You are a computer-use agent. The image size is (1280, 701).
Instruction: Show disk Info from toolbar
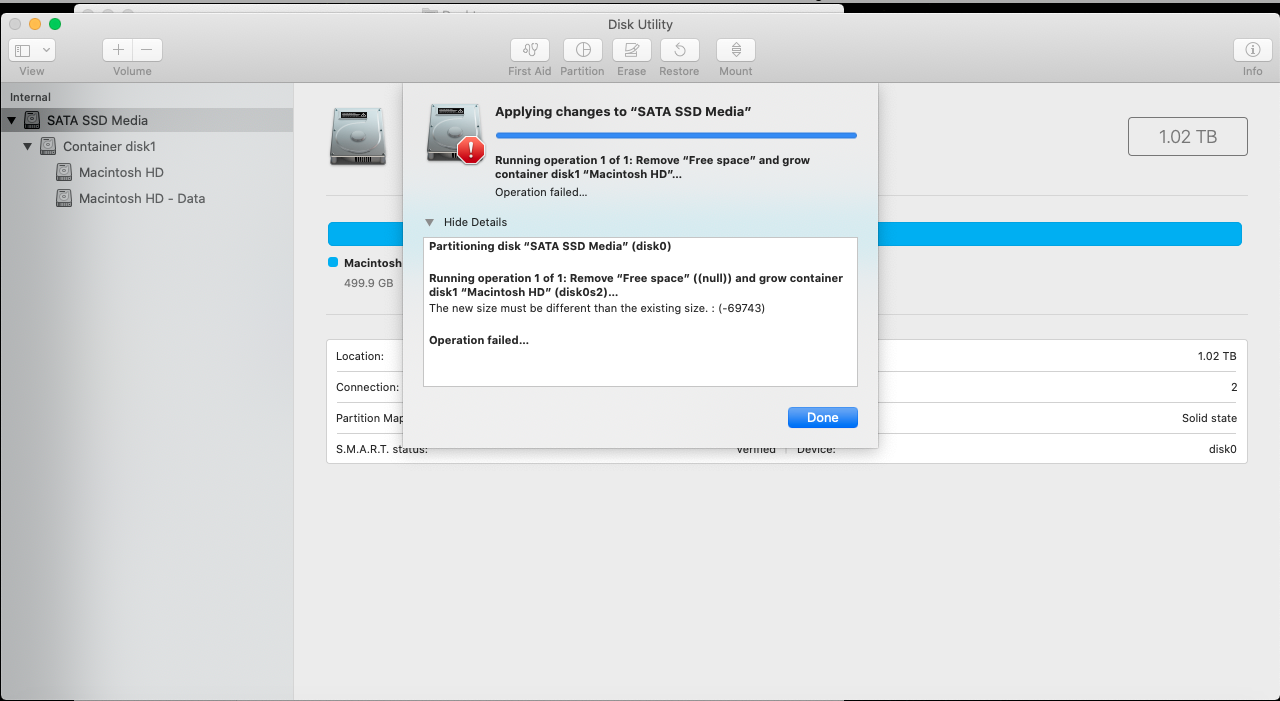1252,50
